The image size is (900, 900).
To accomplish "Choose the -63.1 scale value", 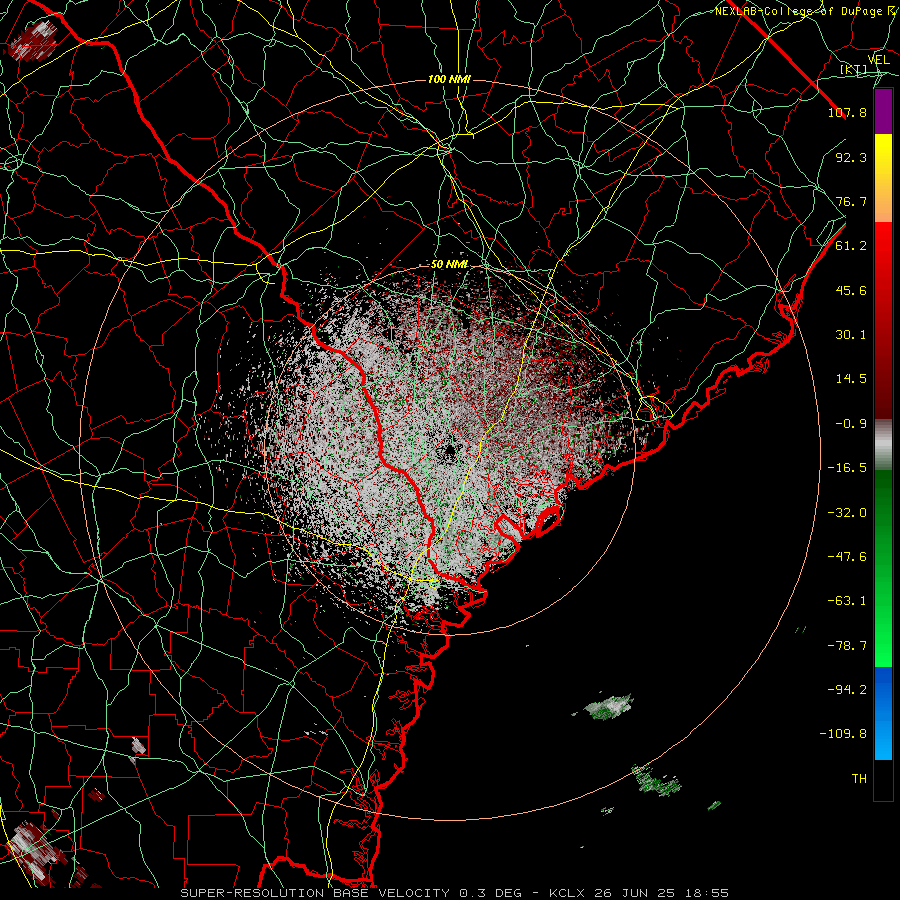I will point(847,601).
